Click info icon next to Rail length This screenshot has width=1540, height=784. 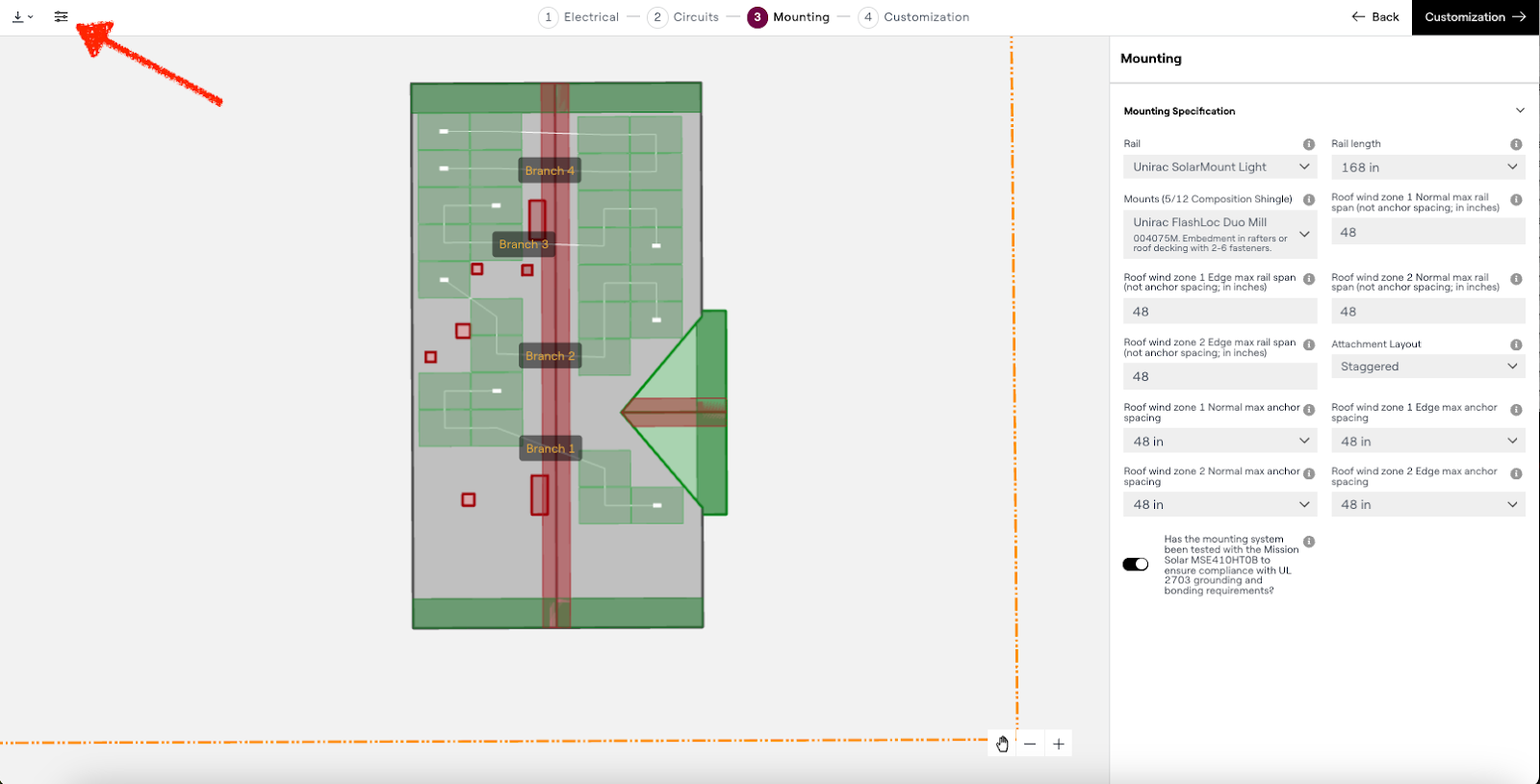pyautogui.click(x=1516, y=144)
